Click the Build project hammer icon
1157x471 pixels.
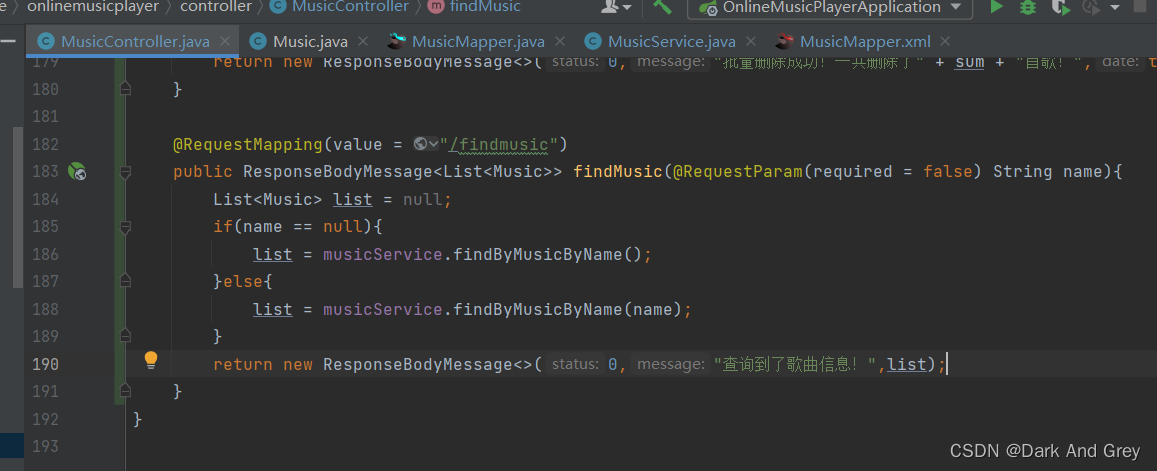[x=662, y=7]
